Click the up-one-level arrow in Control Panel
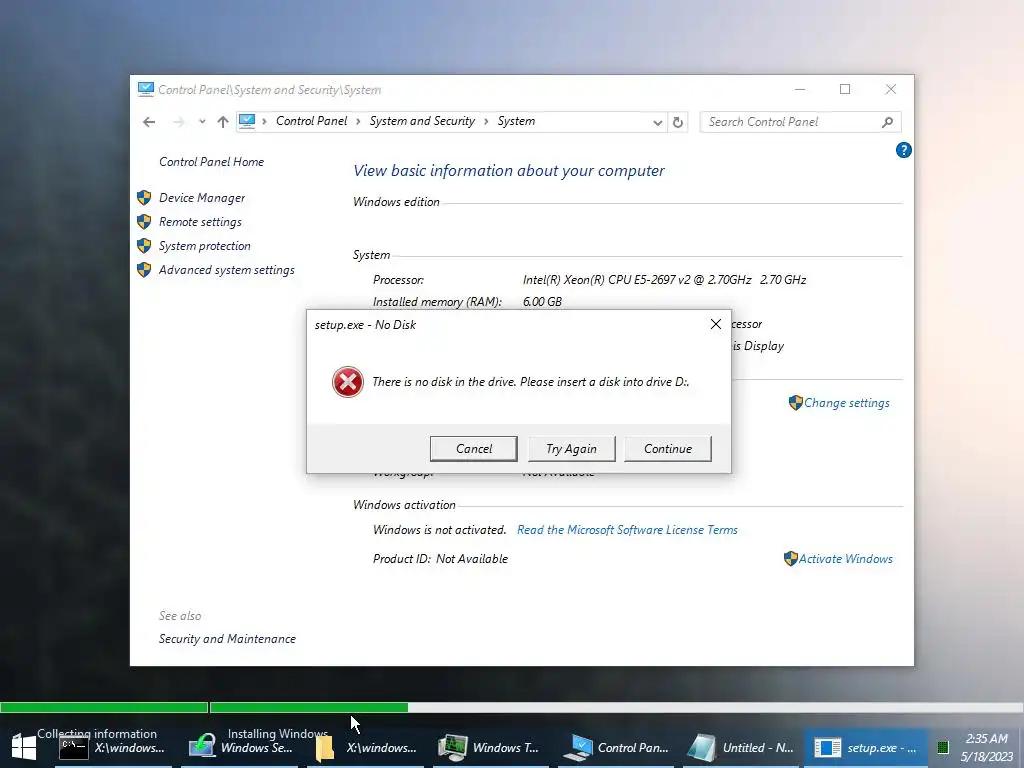This screenshot has height=768, width=1024. point(223,122)
